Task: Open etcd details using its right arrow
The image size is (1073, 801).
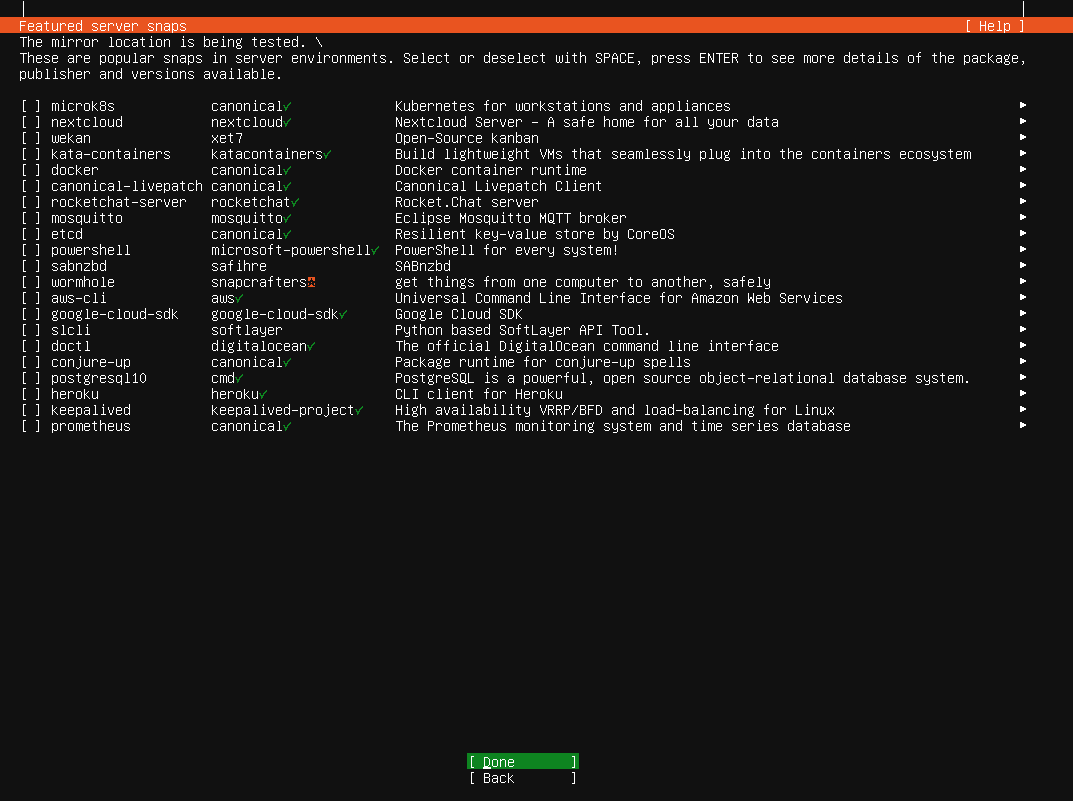Action: click(1023, 234)
